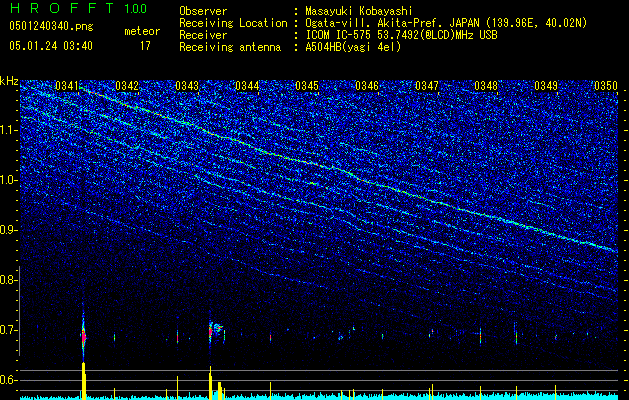Click the 'Receiving Location' label
The image size is (629, 400).
click(x=233, y=23)
